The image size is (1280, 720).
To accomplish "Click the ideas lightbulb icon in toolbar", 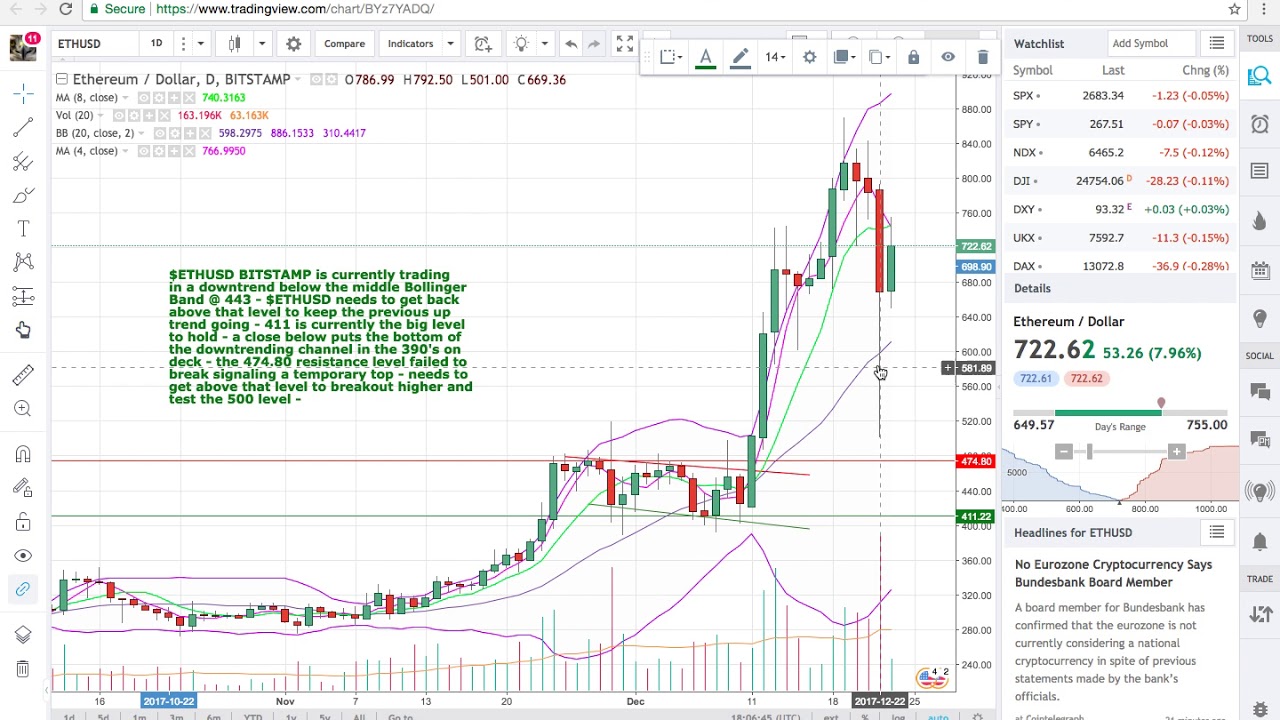I will 521,44.
